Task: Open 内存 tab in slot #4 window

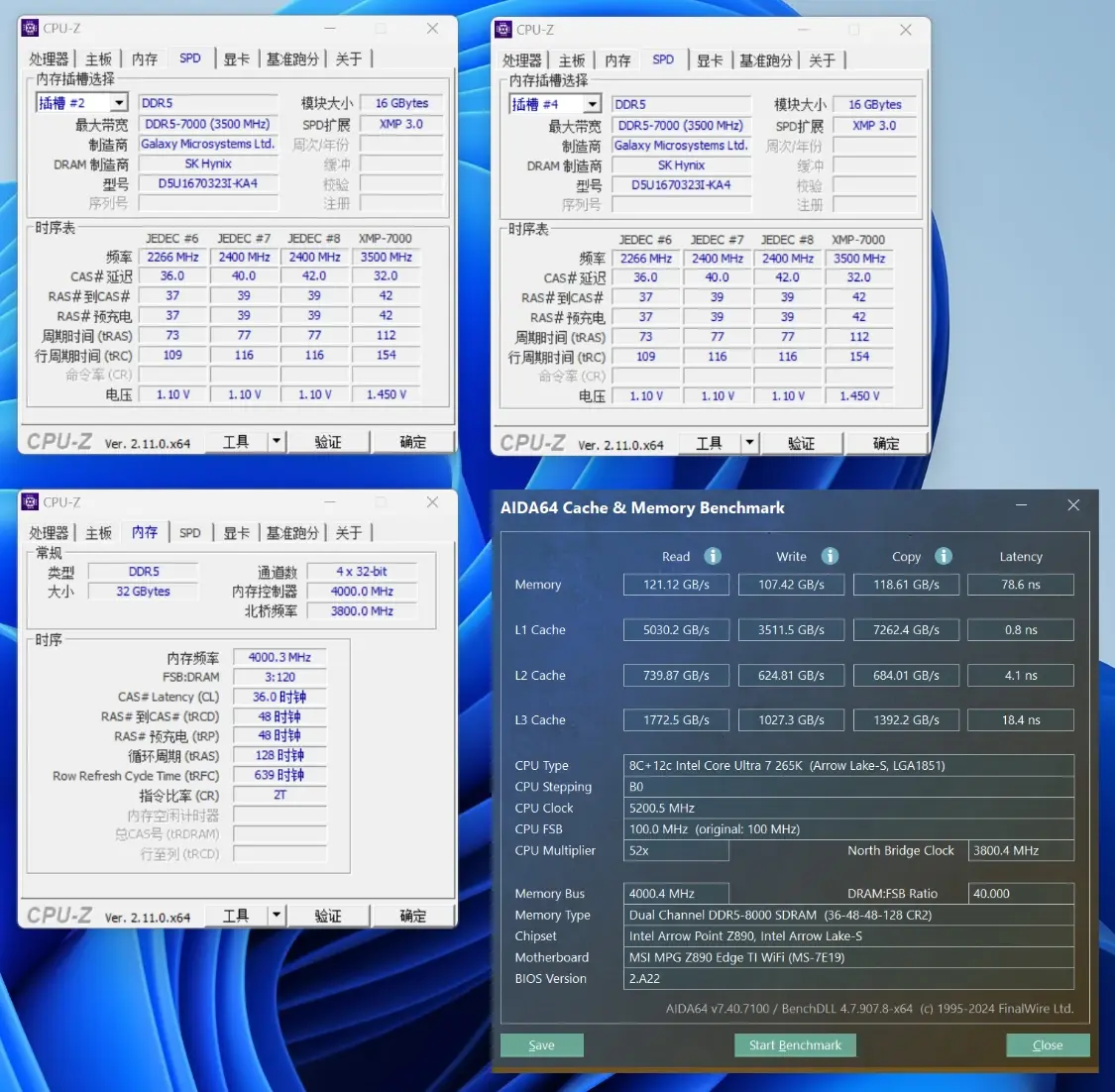Action: point(617,60)
